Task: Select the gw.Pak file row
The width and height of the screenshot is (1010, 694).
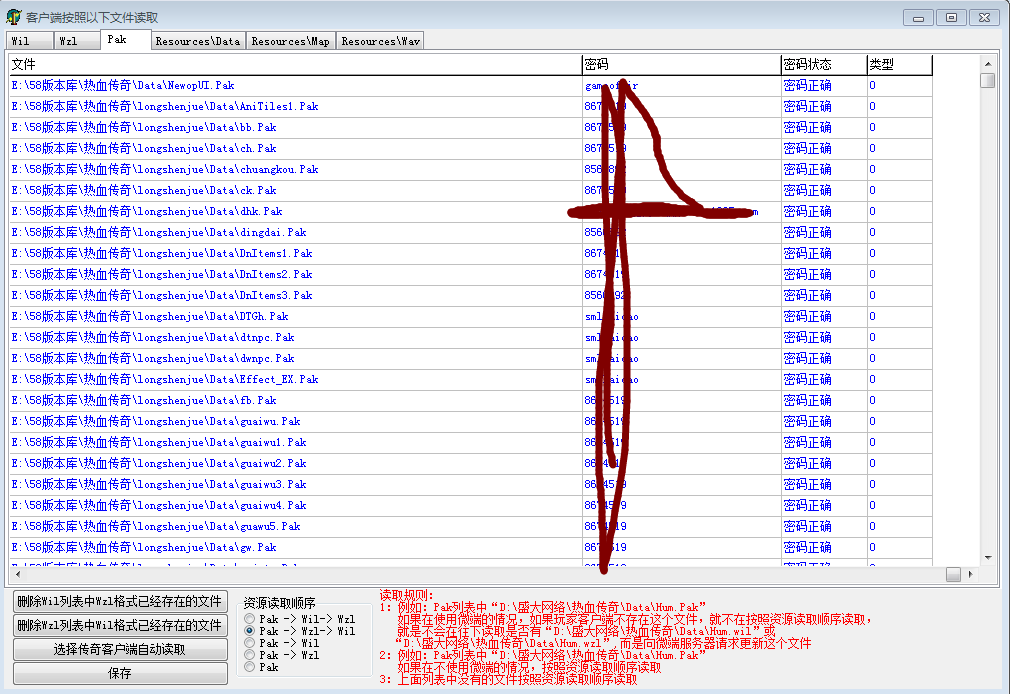Action: [471, 548]
